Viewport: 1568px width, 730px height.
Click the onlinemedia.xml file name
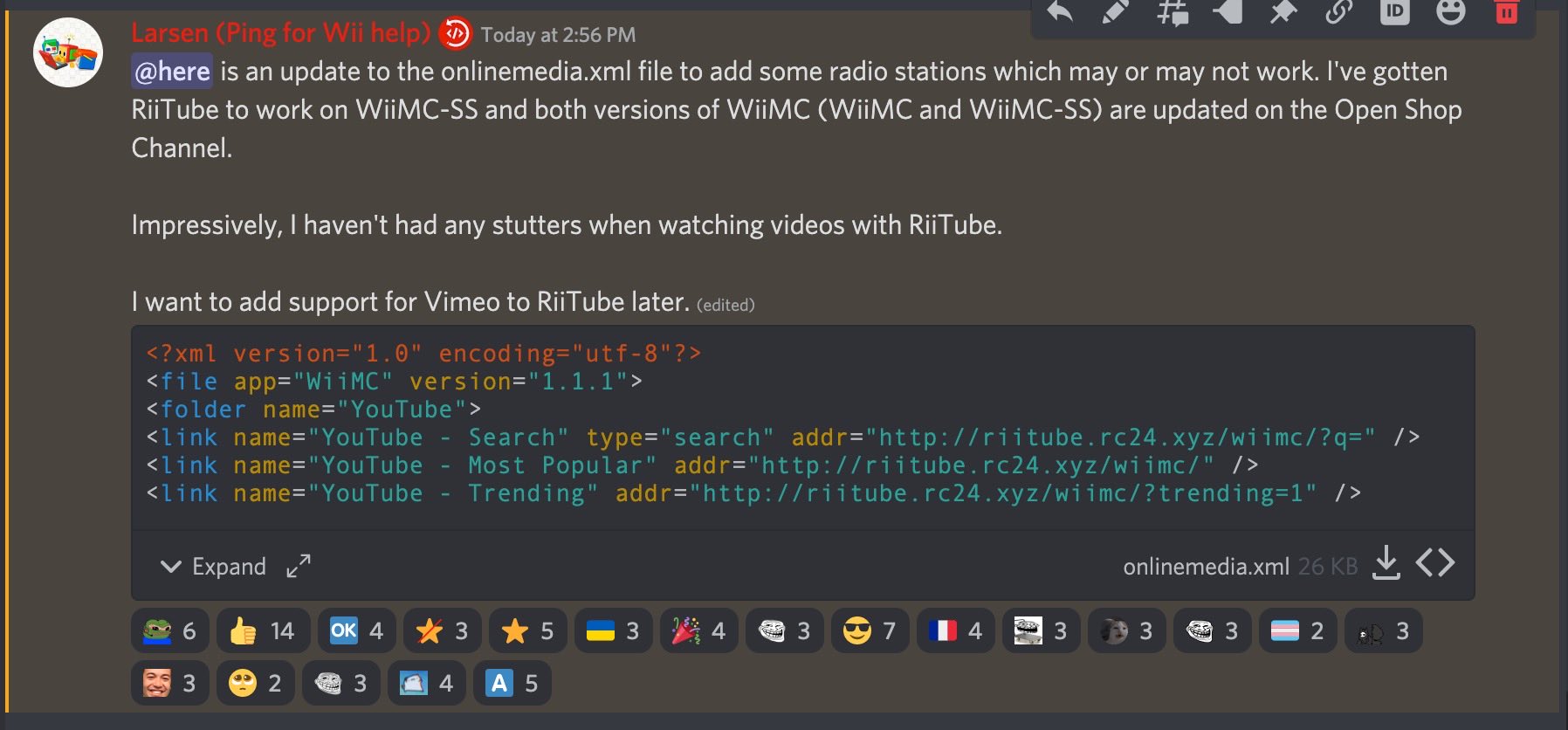1206,567
